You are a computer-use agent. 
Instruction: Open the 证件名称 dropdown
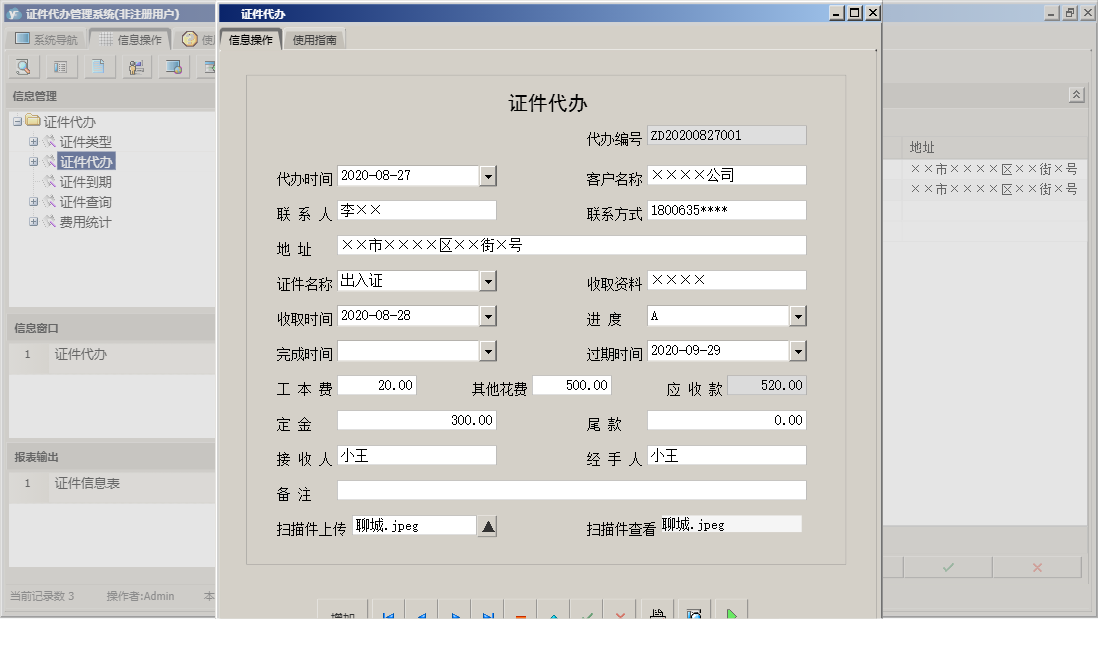click(x=487, y=280)
